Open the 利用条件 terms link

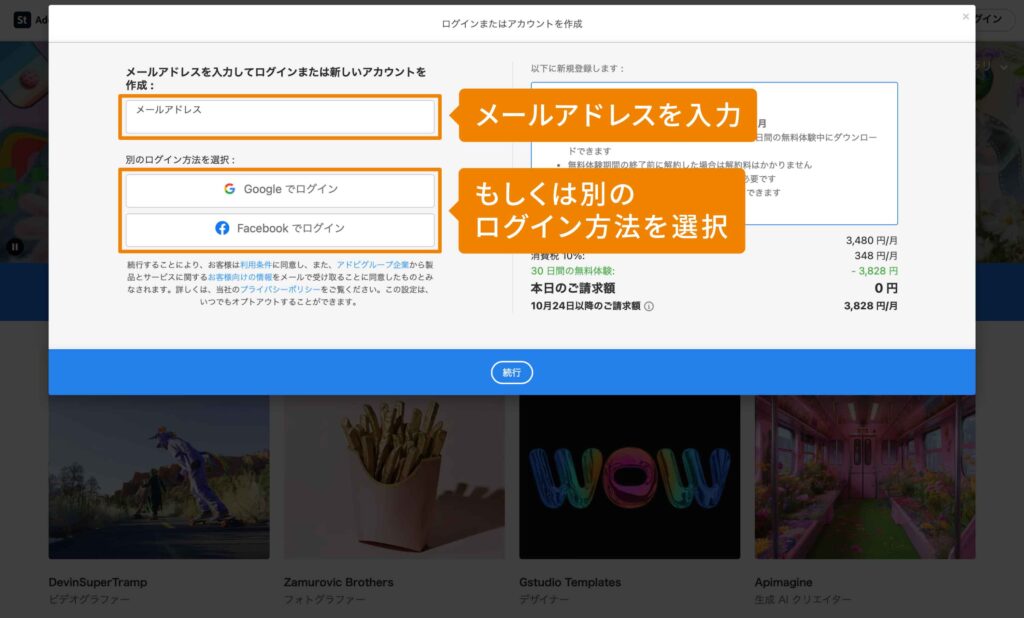point(256,265)
